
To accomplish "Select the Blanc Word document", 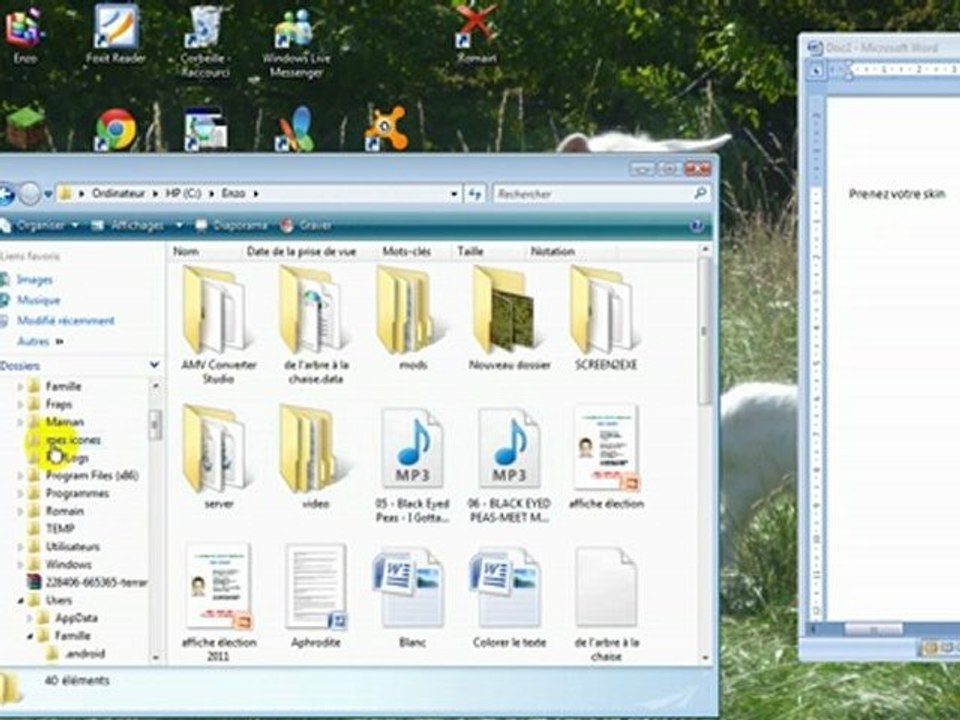I will click(x=412, y=596).
